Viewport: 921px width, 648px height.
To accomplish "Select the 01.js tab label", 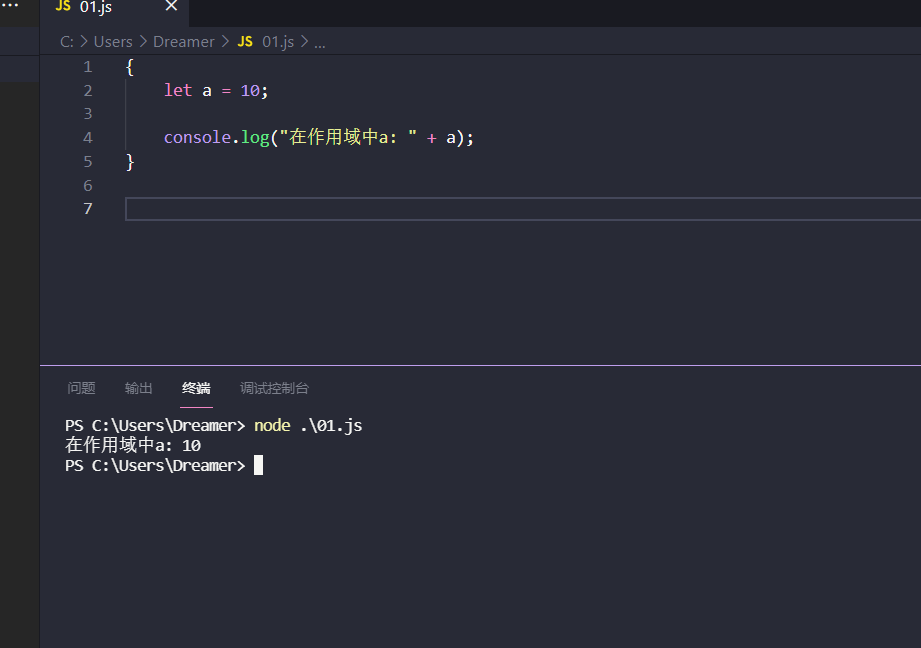I will tap(96, 7).
